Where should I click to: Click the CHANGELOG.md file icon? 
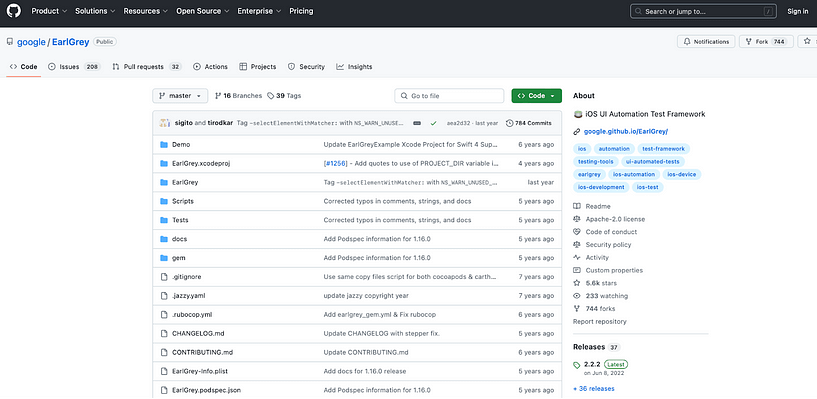pos(164,333)
